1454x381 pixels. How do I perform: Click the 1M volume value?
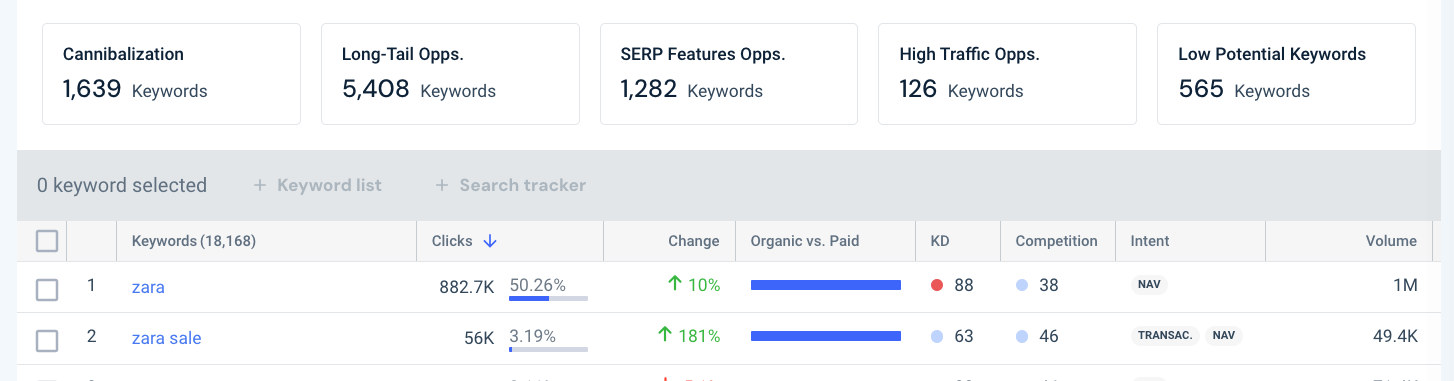click(1406, 286)
